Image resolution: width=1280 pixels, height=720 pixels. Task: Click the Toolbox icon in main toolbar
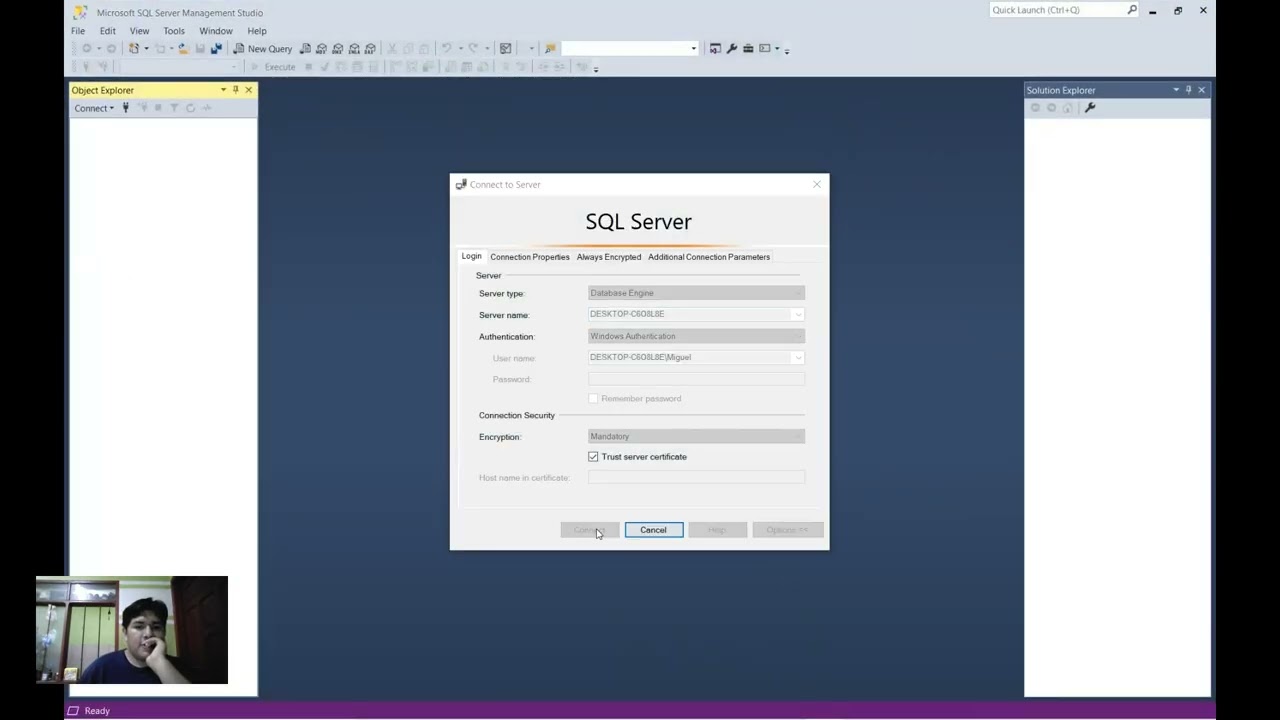click(x=748, y=48)
